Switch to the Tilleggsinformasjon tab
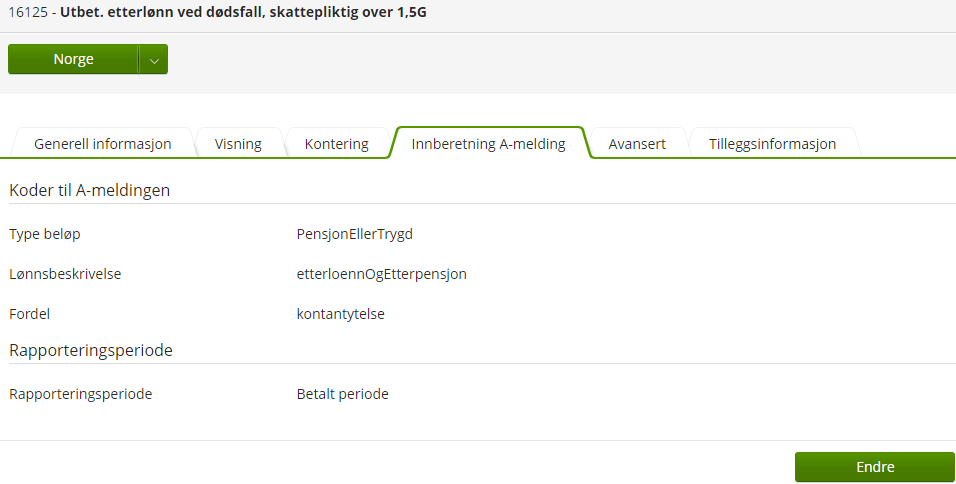The image size is (956, 484). click(x=772, y=144)
